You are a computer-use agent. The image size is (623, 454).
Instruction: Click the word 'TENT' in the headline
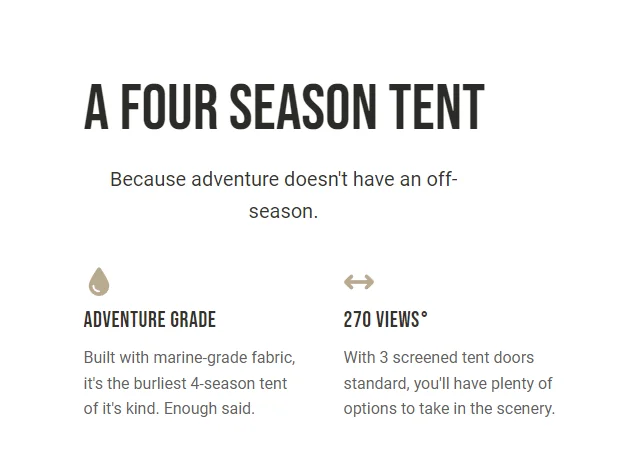(x=437, y=107)
